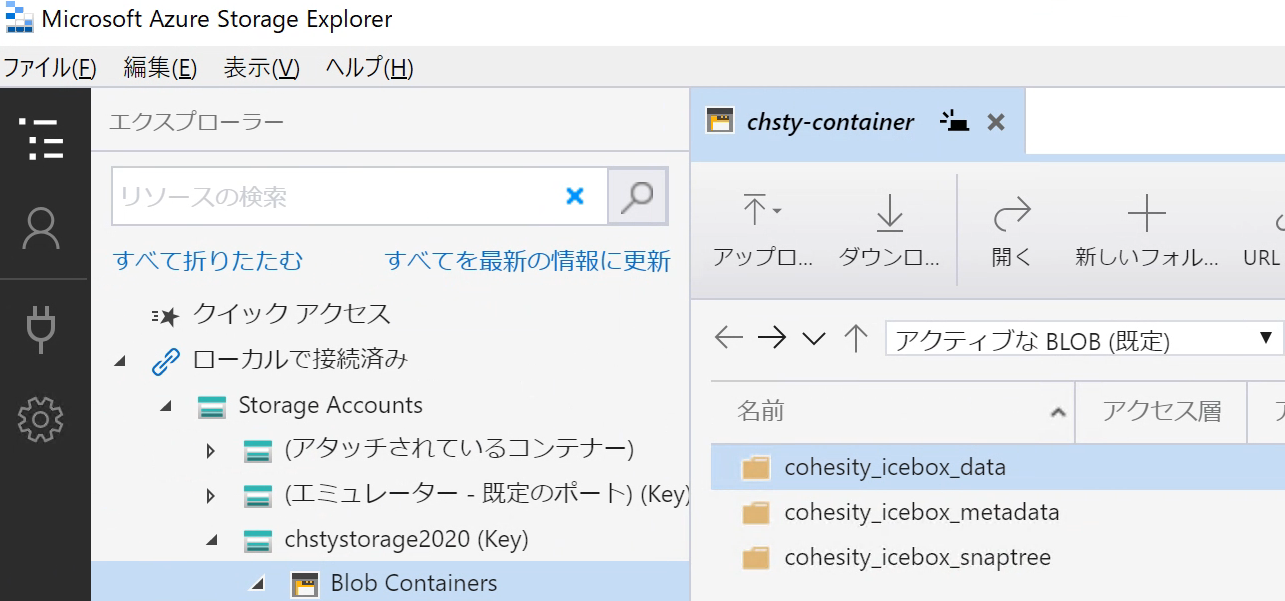Screen dimensions: 1285x601
Task: Click the クイック アクセス star icon
Action: (x=165, y=315)
